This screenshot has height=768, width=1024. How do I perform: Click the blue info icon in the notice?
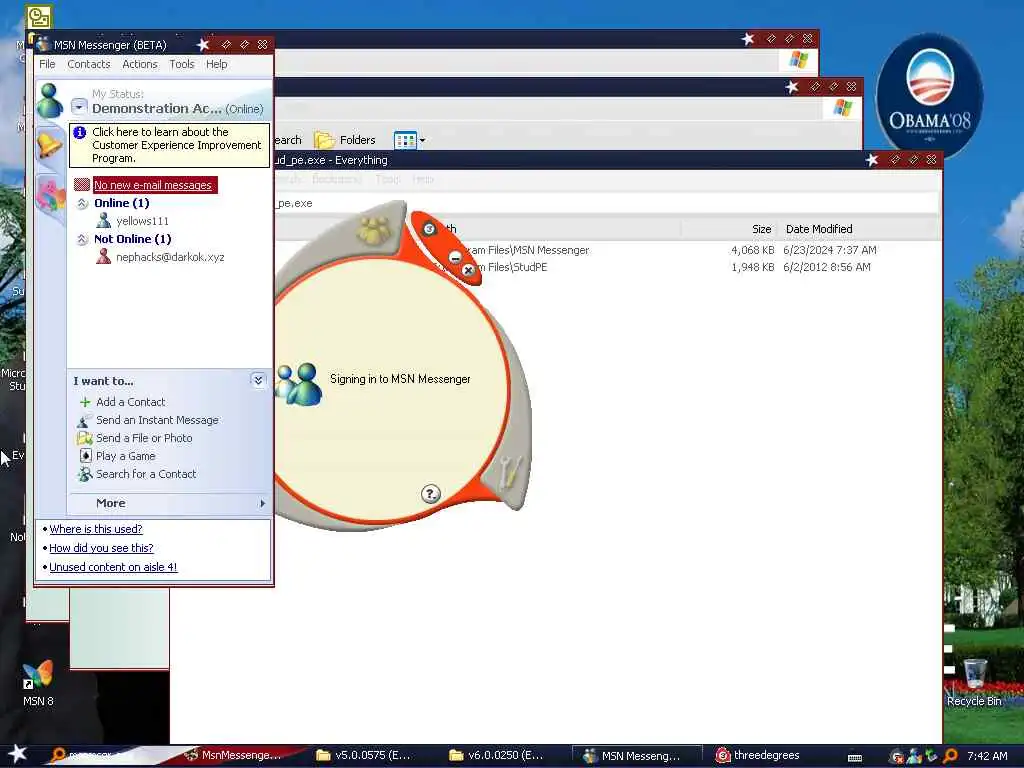click(x=80, y=133)
